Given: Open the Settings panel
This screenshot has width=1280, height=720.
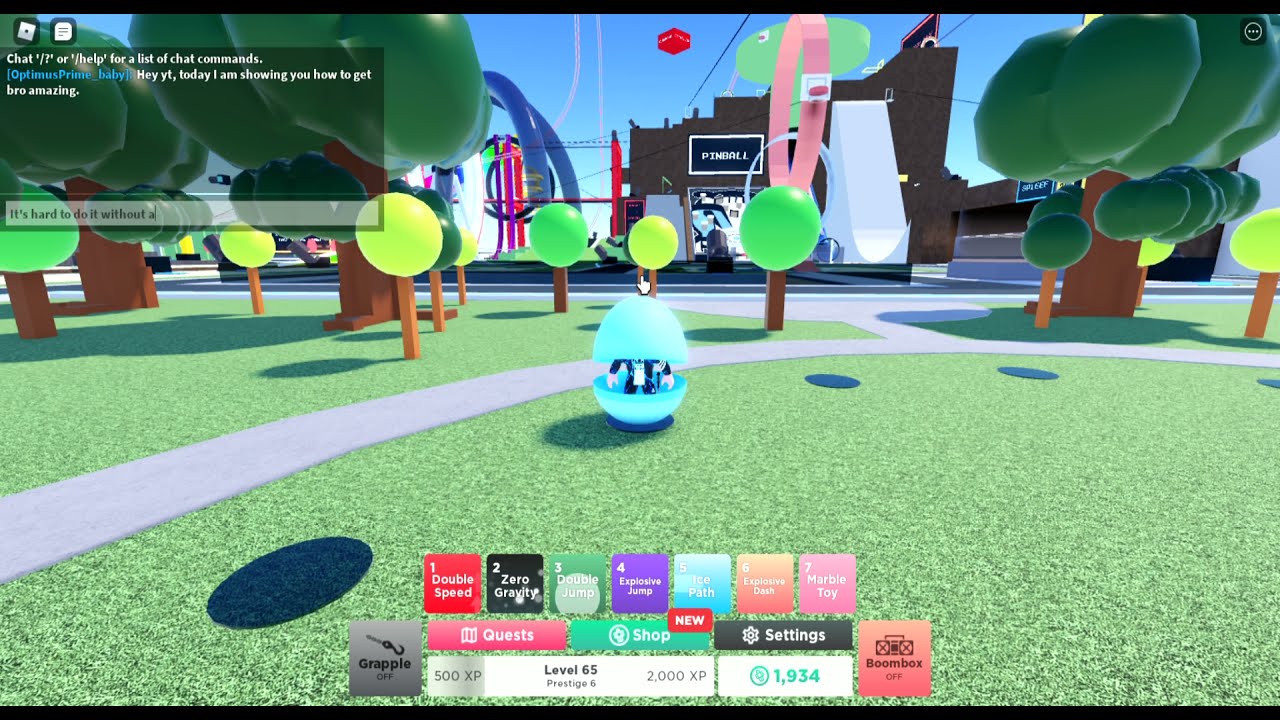Looking at the screenshot, I should pyautogui.click(x=783, y=635).
